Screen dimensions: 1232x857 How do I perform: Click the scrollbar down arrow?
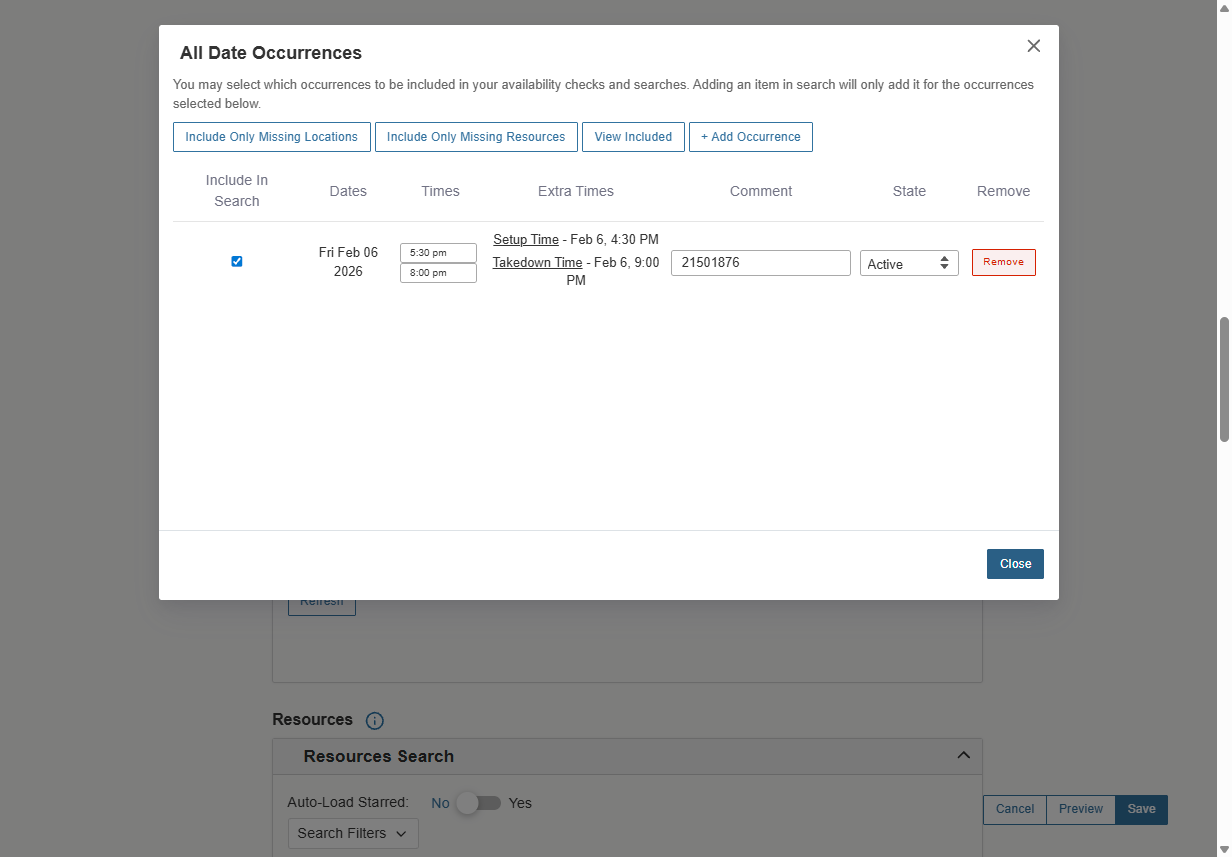[1224, 850]
